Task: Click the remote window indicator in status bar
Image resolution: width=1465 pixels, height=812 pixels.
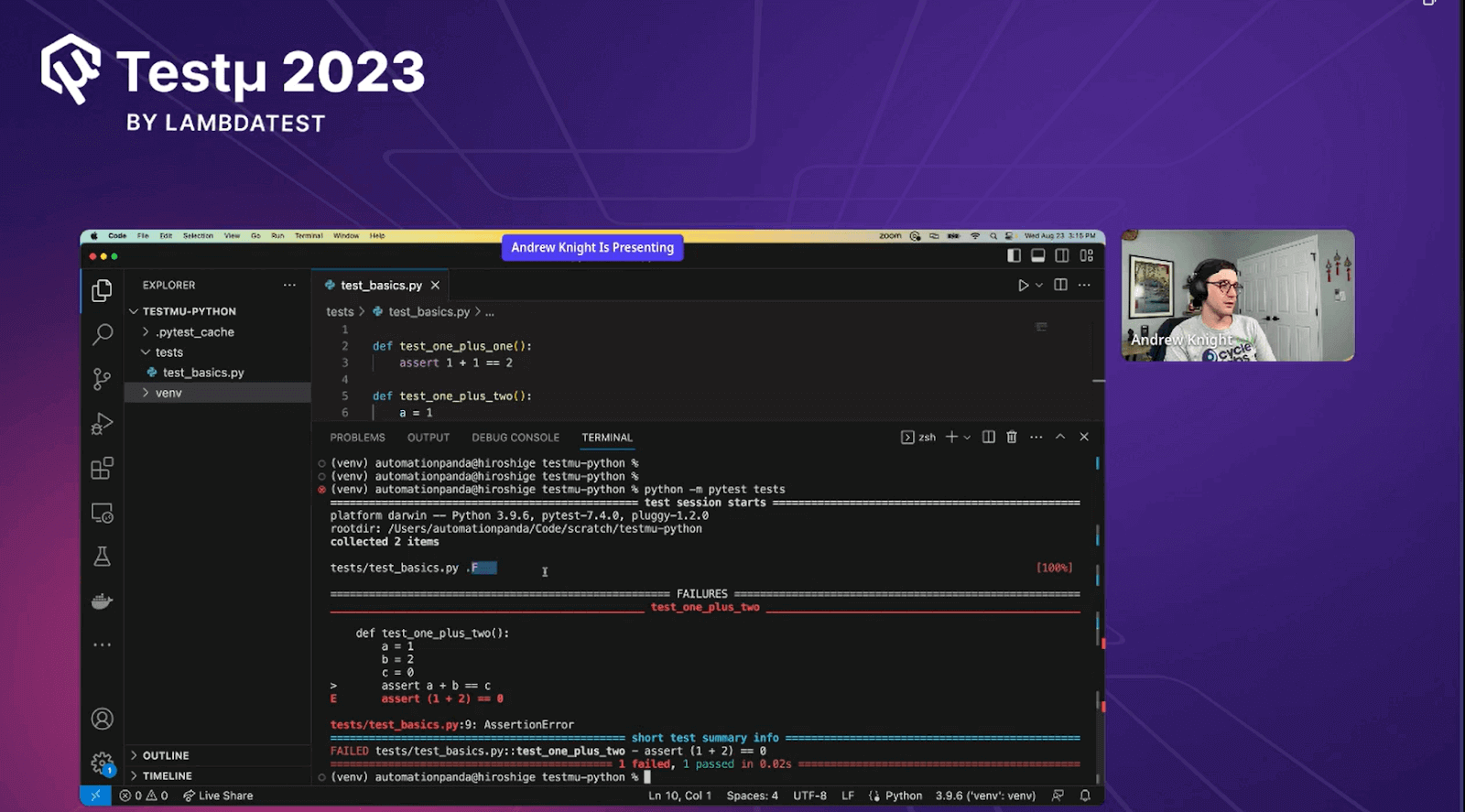Action: tap(95, 796)
